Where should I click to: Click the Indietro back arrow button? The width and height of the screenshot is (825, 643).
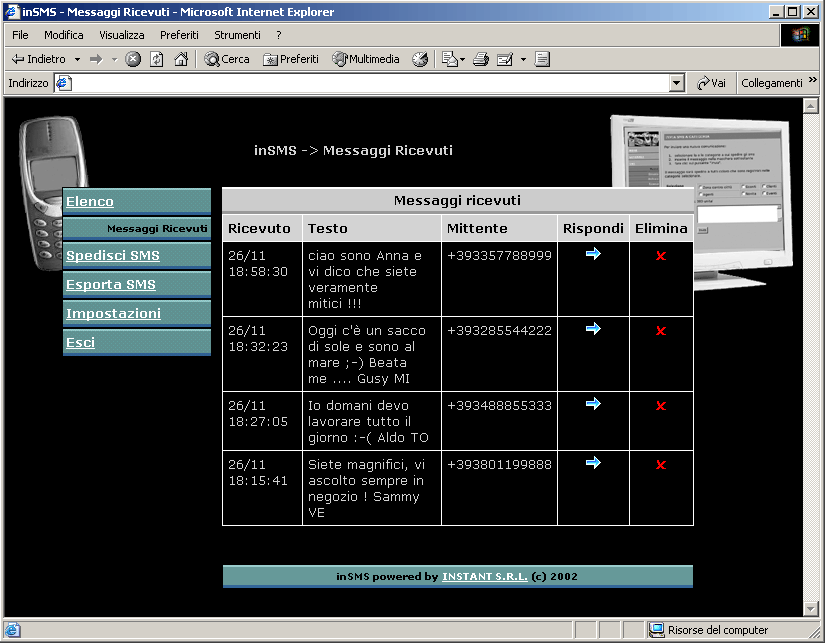click(x=38, y=59)
